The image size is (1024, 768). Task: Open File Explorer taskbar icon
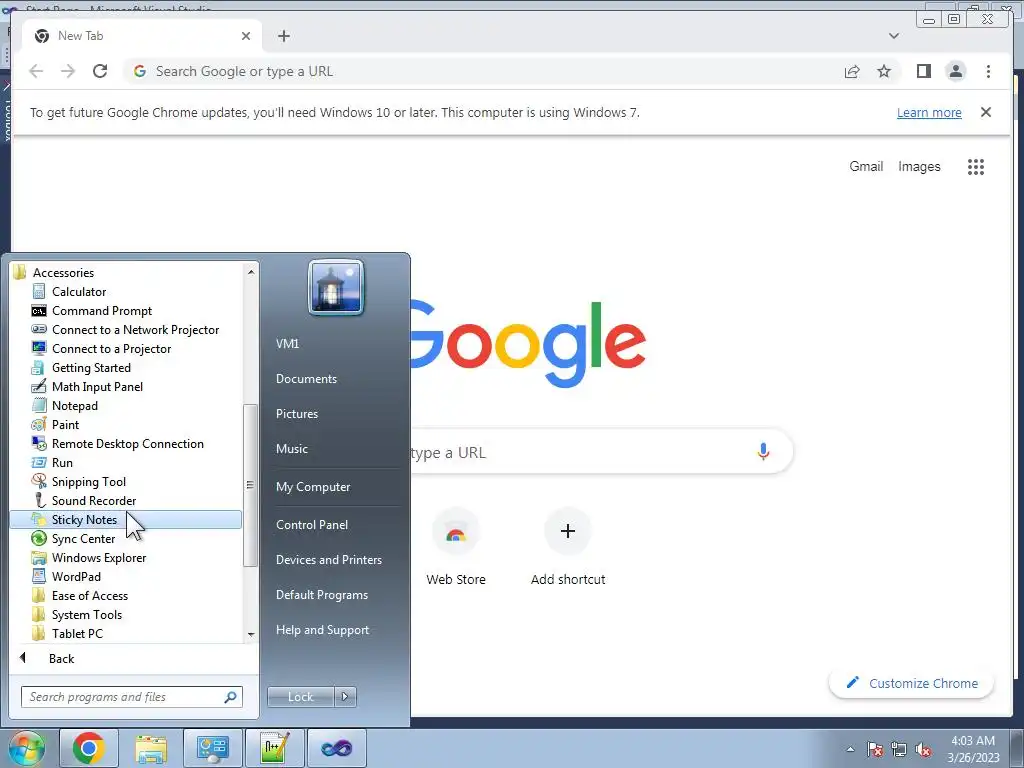[151, 748]
